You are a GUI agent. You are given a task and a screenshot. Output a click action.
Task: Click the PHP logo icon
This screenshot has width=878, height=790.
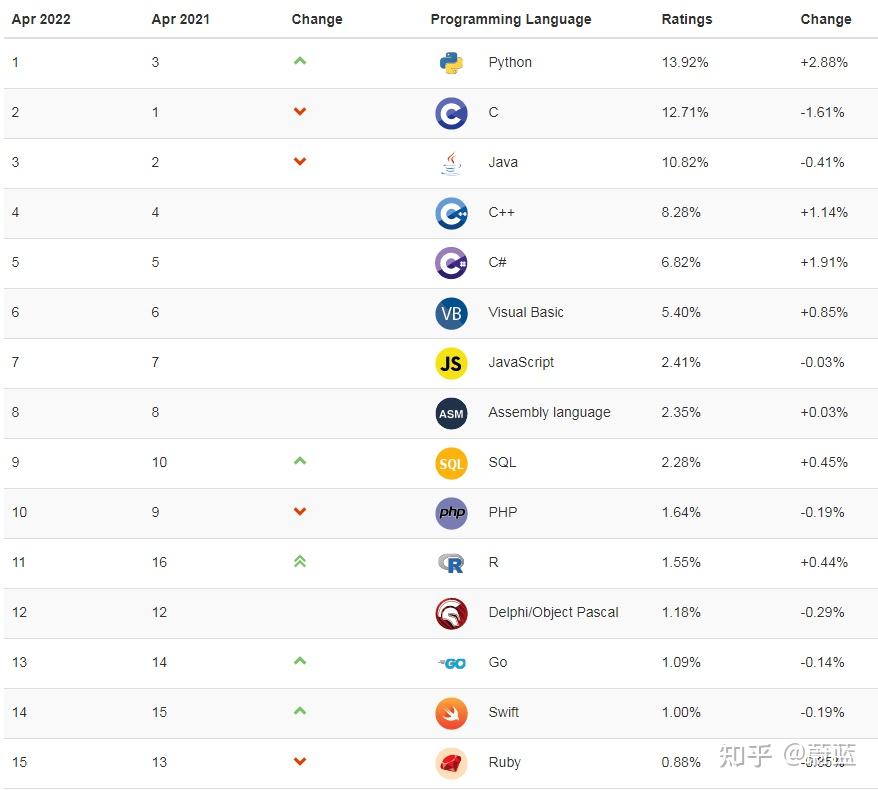pyautogui.click(x=451, y=513)
